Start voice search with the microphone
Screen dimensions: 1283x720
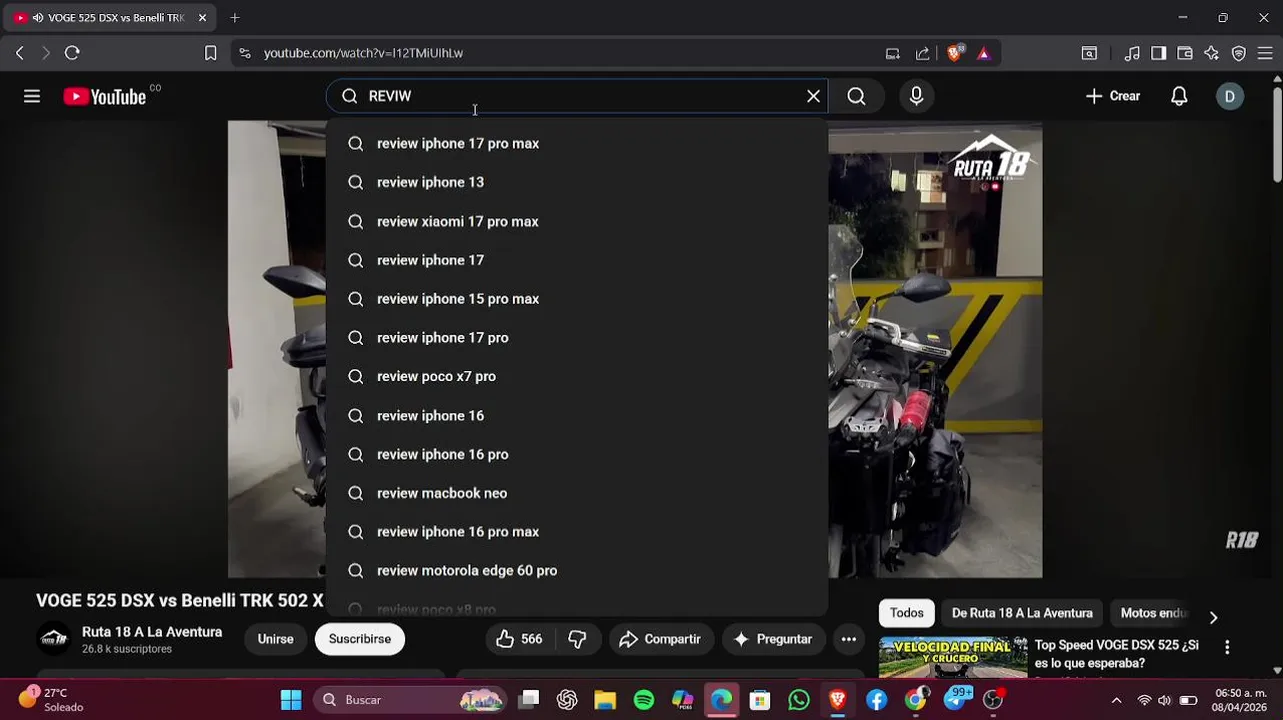click(916, 96)
